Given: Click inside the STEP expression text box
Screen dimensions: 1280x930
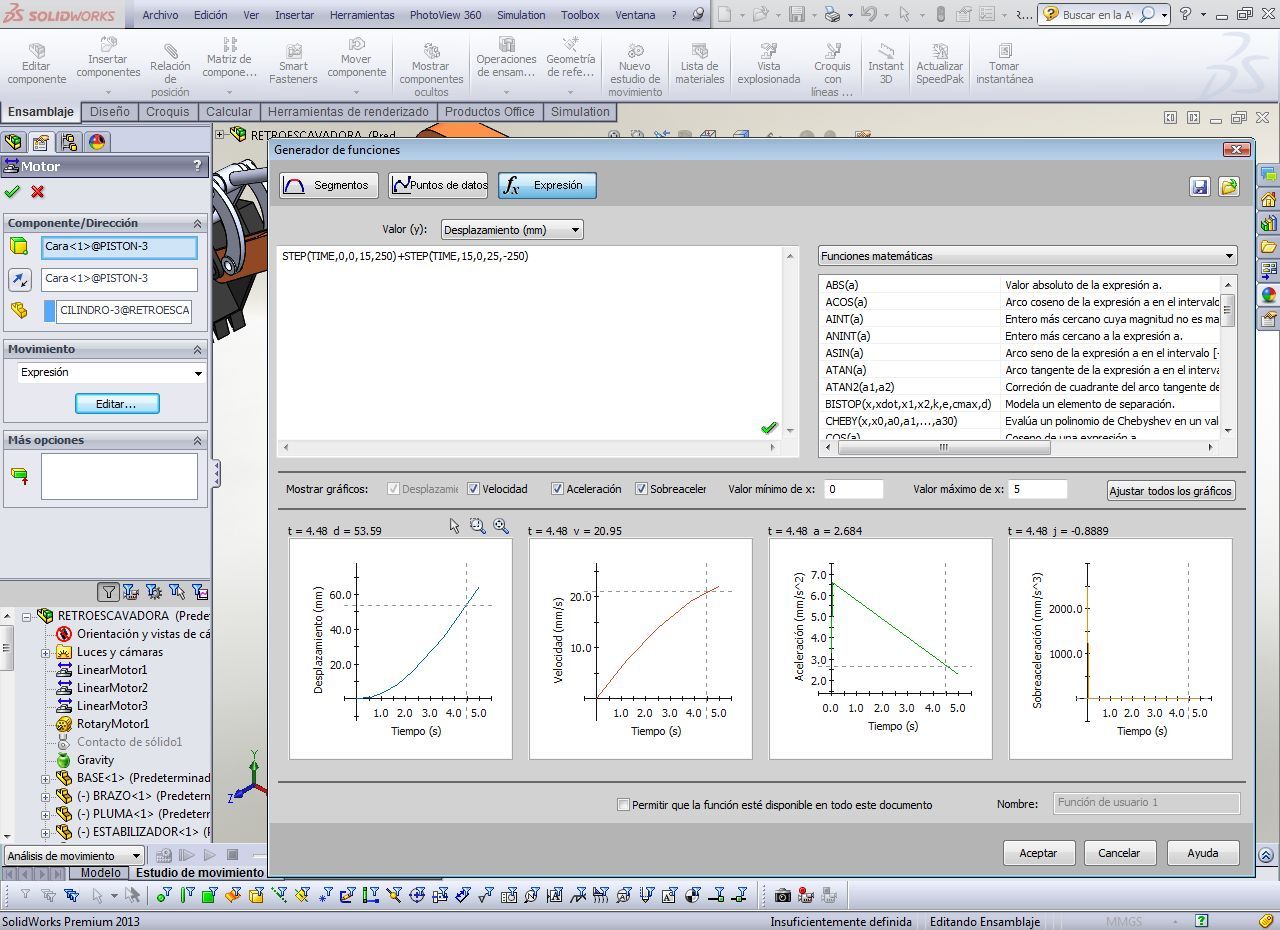Looking at the screenshot, I should (x=530, y=343).
